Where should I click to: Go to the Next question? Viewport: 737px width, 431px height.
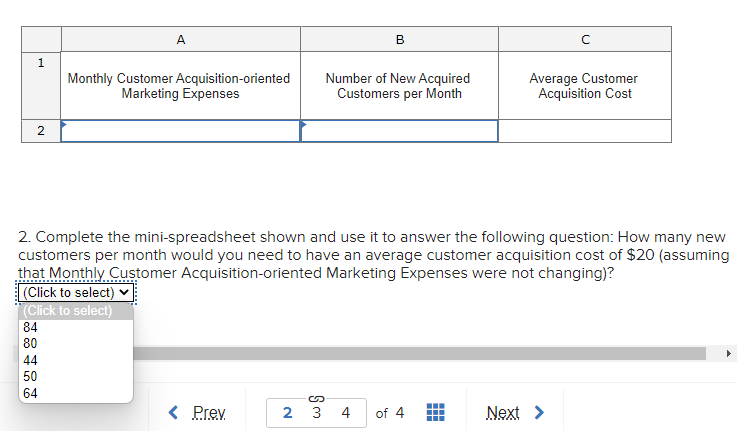tap(515, 413)
